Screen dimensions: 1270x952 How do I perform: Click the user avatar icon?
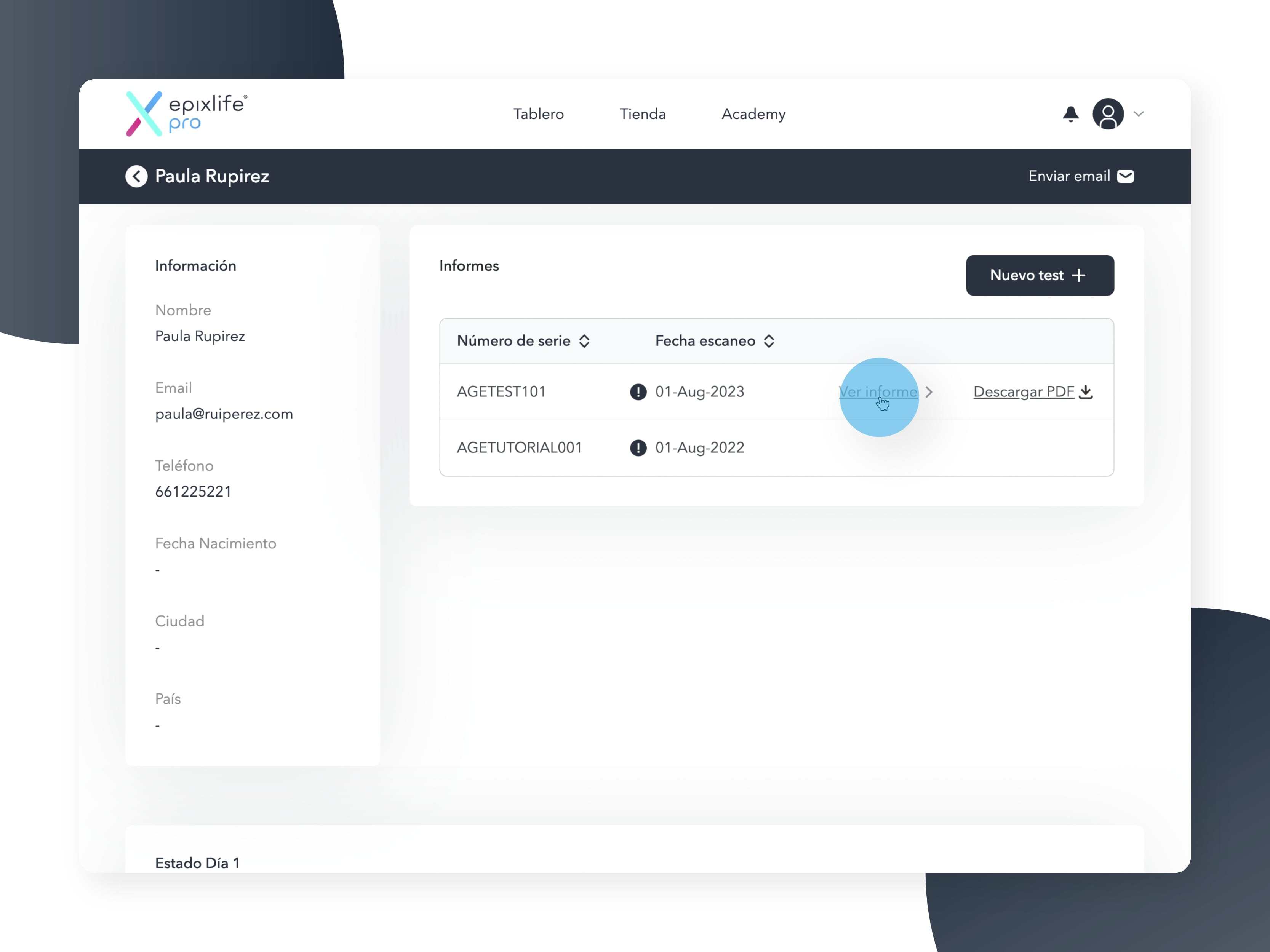coord(1107,113)
